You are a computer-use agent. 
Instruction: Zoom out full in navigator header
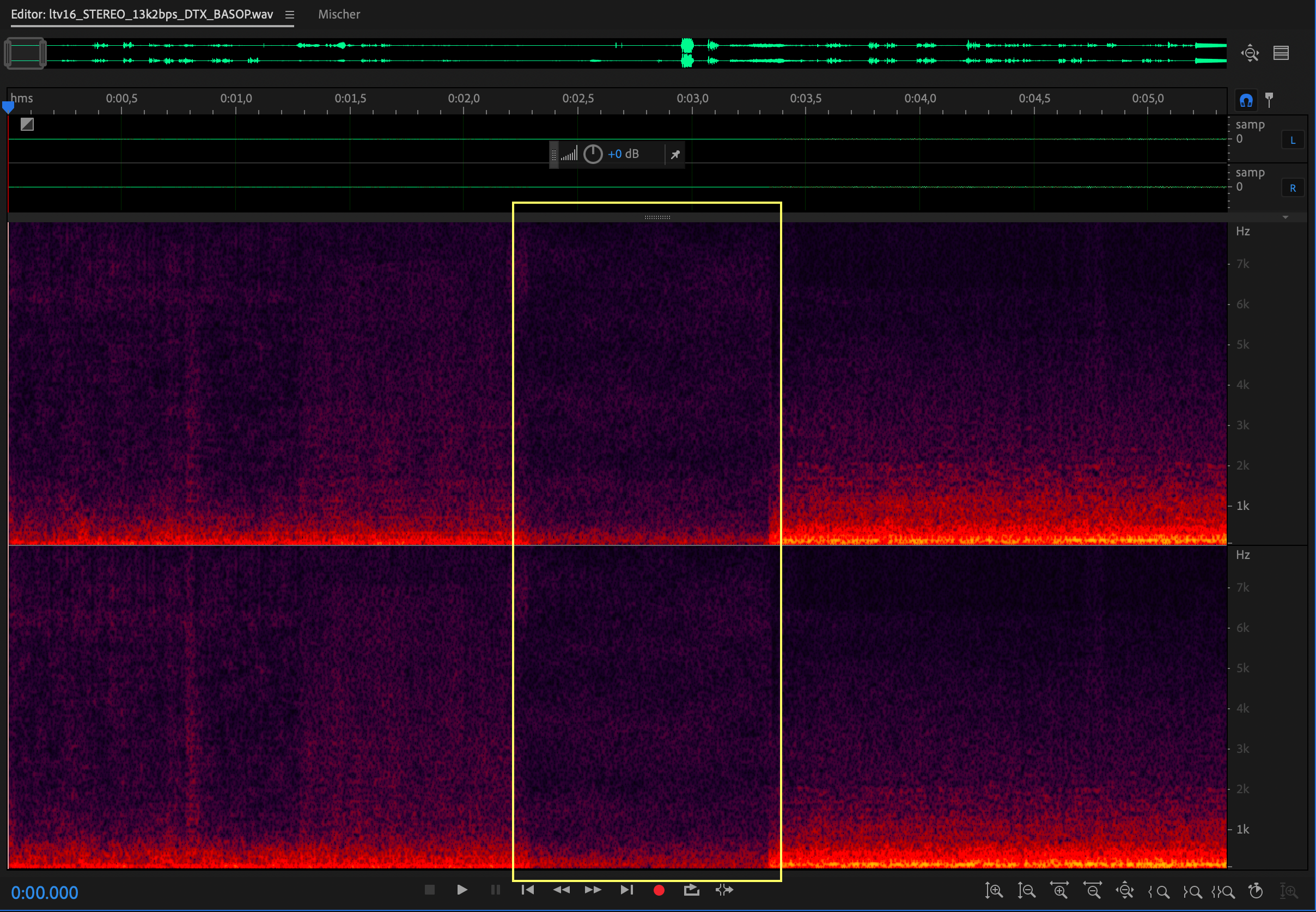point(1250,53)
